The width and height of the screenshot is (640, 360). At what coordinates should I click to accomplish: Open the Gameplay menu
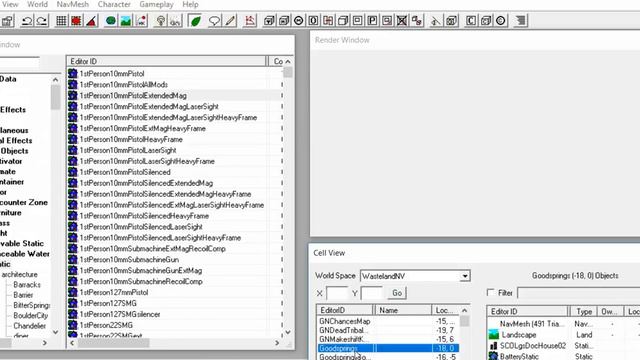tap(156, 4)
